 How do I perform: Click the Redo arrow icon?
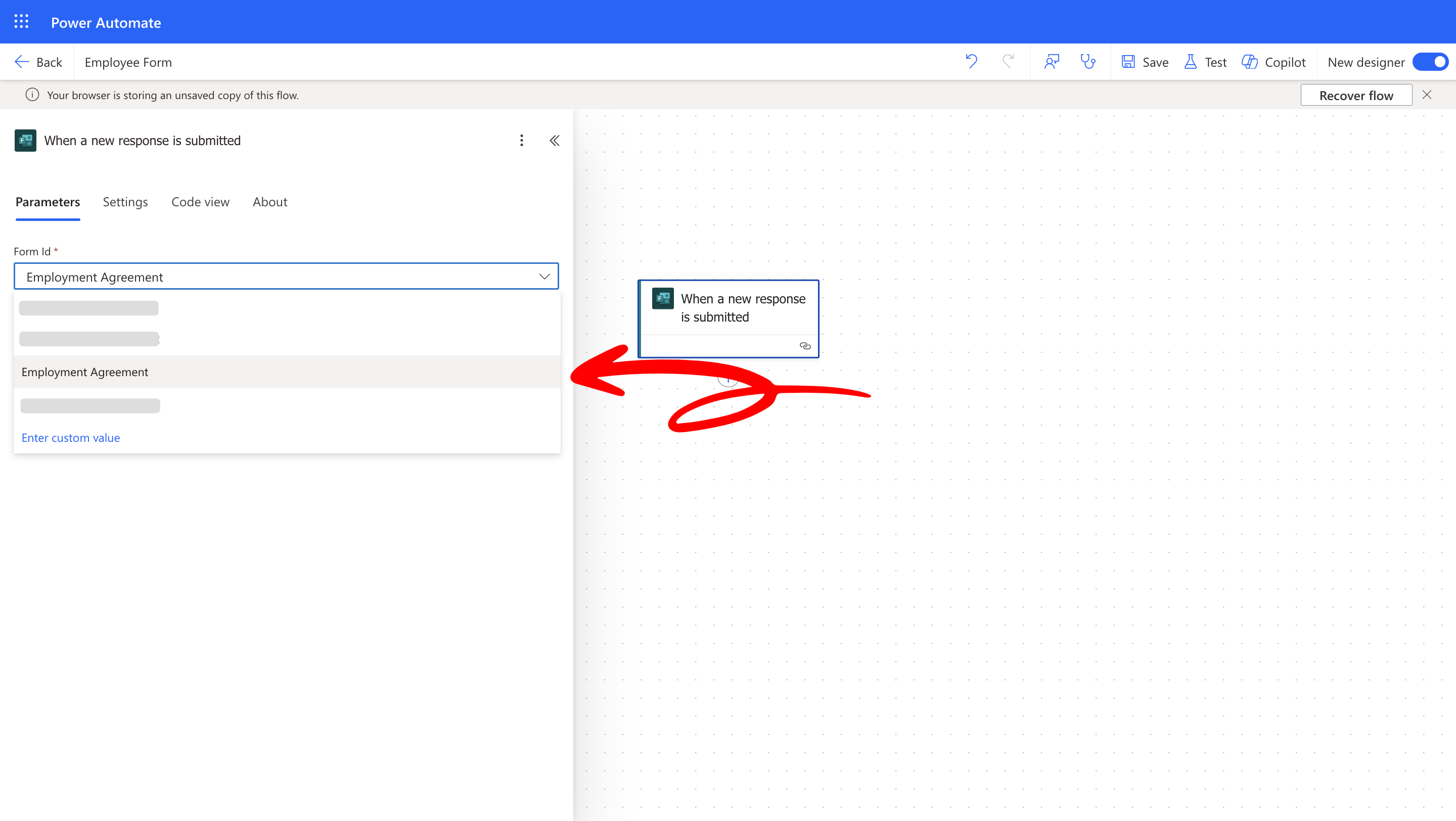[1008, 62]
